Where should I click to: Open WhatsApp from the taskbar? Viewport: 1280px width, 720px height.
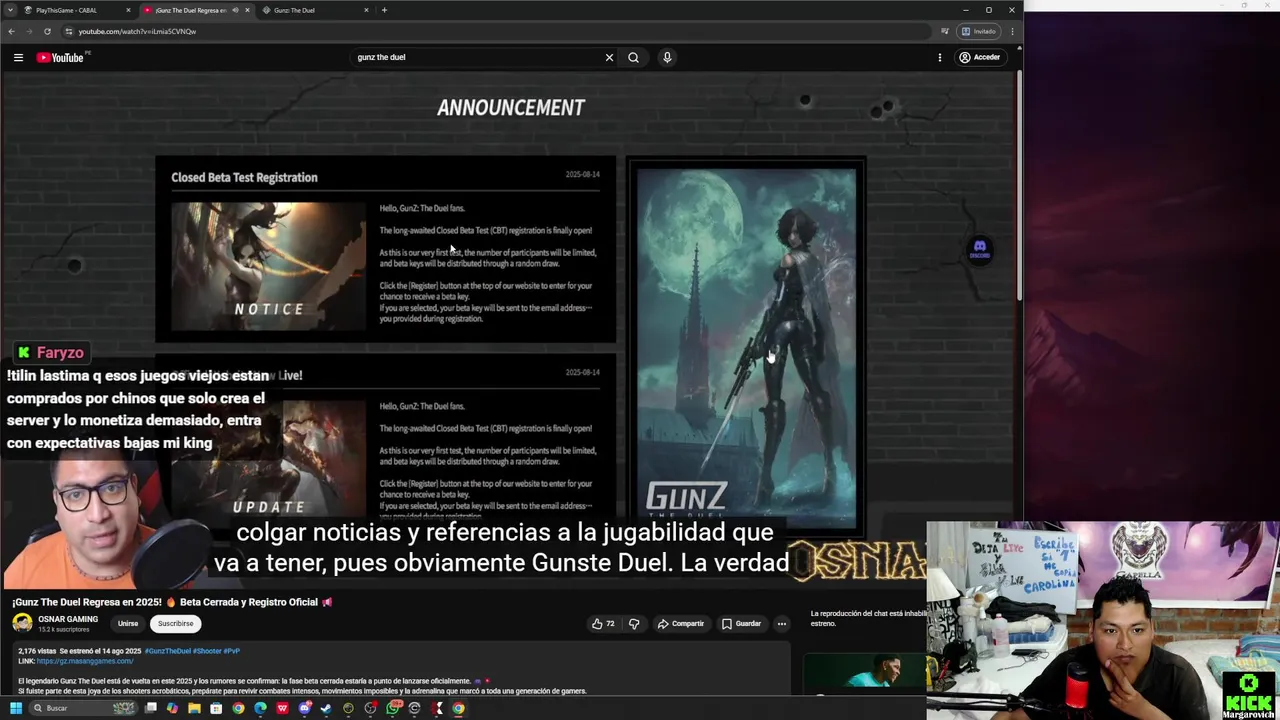[392, 708]
